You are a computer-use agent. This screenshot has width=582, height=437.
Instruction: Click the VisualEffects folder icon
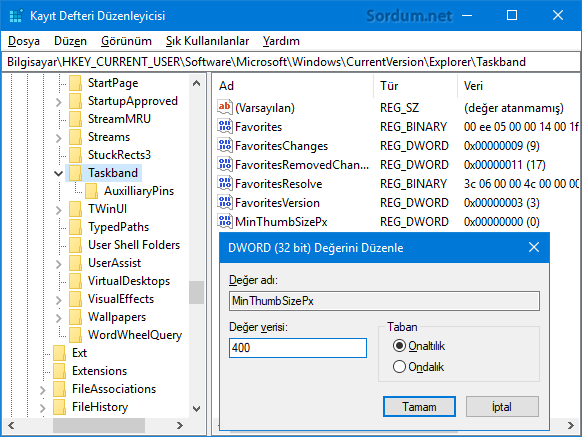pos(75,299)
